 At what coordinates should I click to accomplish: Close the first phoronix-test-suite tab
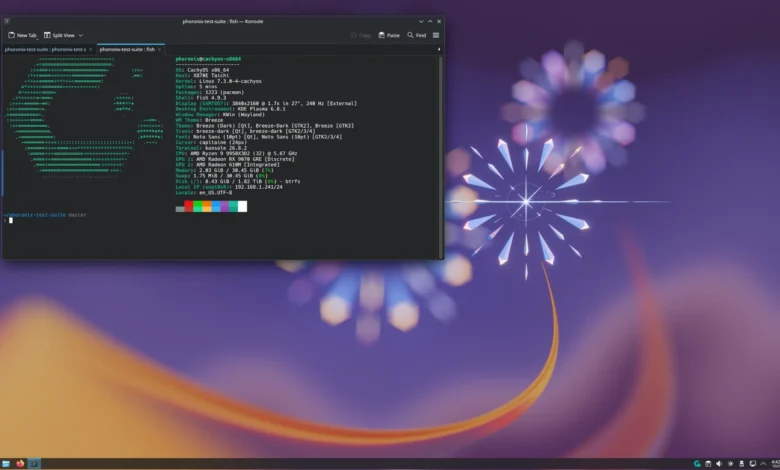pos(91,49)
